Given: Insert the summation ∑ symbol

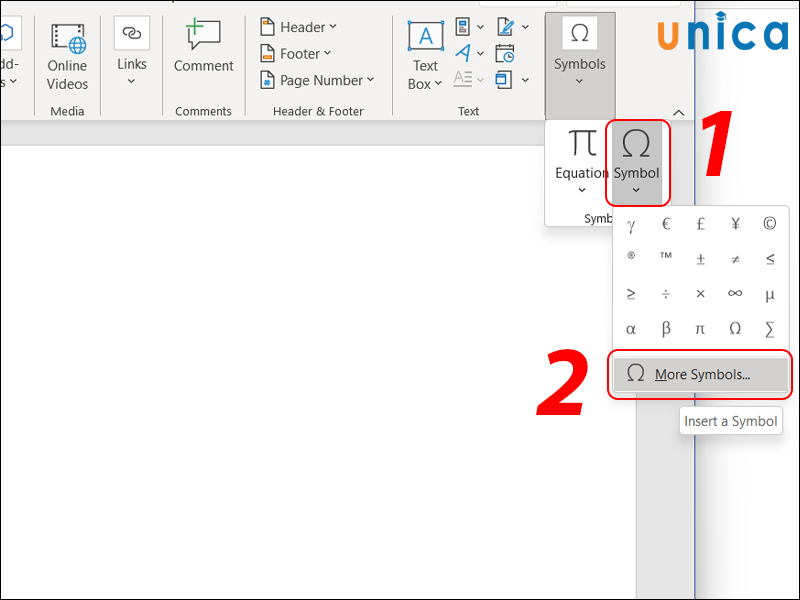Looking at the screenshot, I should click(770, 329).
